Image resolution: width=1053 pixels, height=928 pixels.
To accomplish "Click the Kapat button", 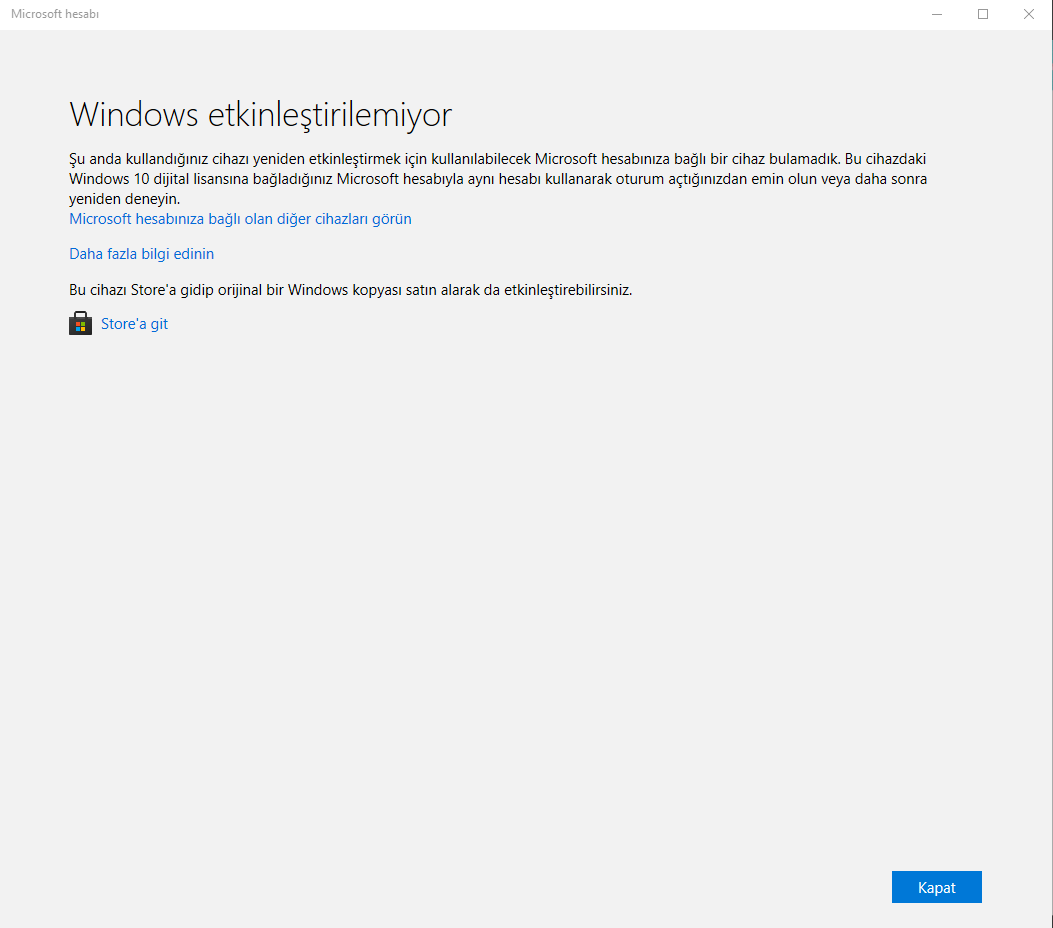I will click(x=936, y=887).
